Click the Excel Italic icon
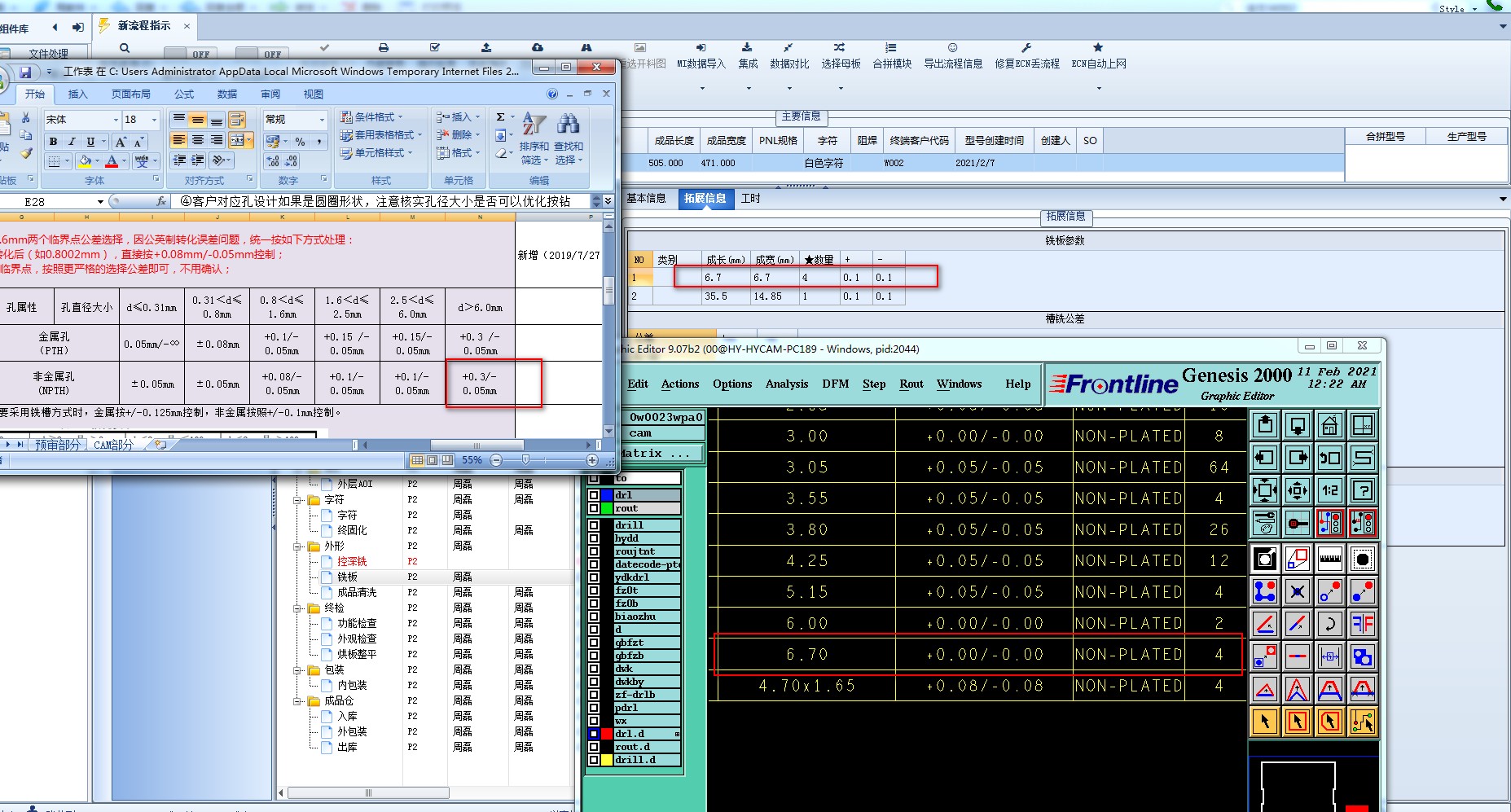Viewport: 1511px width, 812px height. coord(72,142)
